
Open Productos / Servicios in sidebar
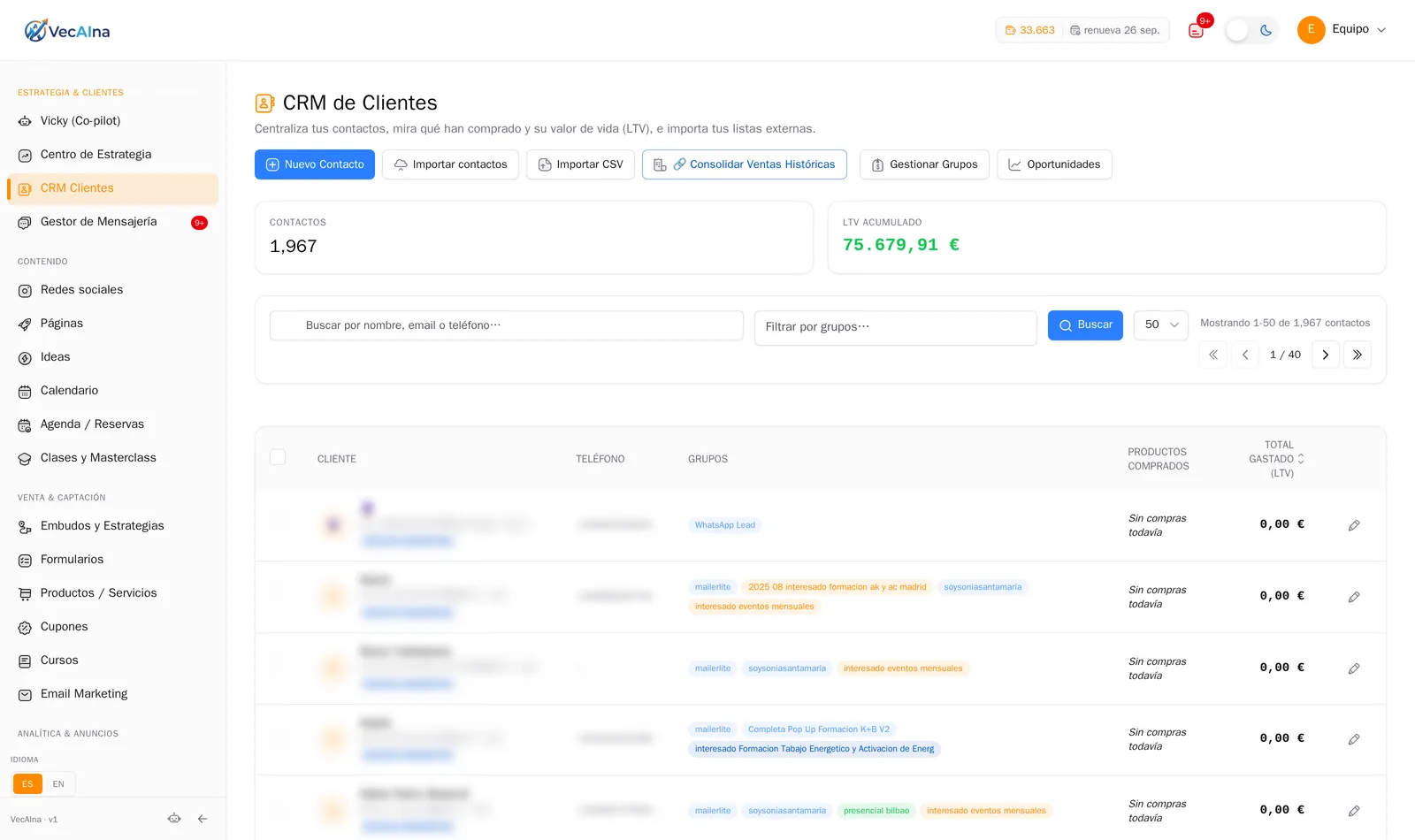tap(112, 593)
